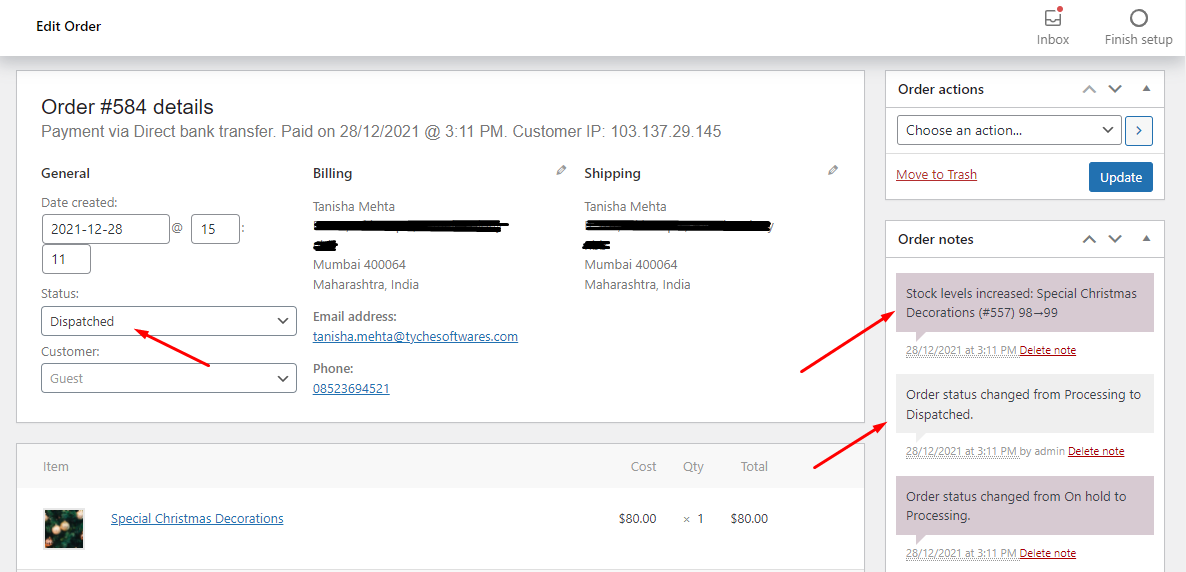Open the Finish setup circle icon
Screen dimensions: 1186x572
tap(1138, 17)
